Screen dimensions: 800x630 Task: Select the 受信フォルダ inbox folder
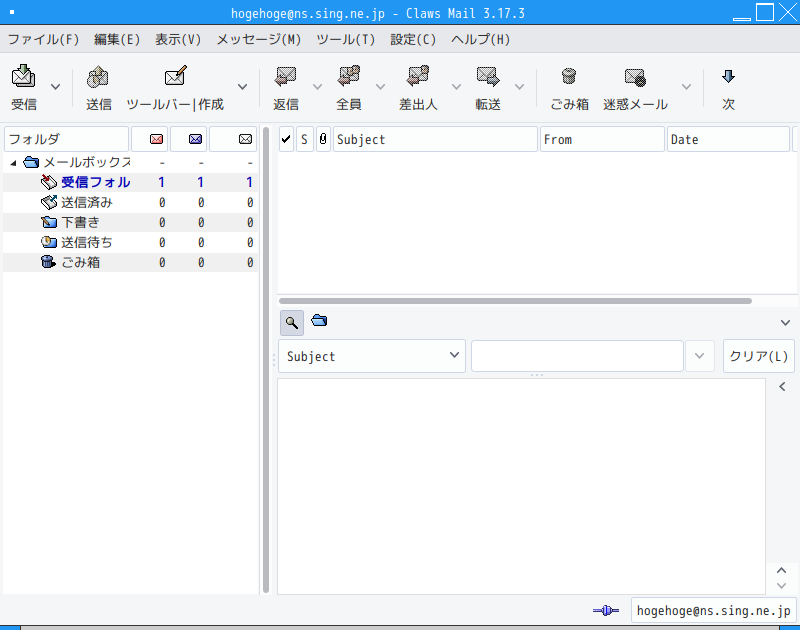(130, 182)
